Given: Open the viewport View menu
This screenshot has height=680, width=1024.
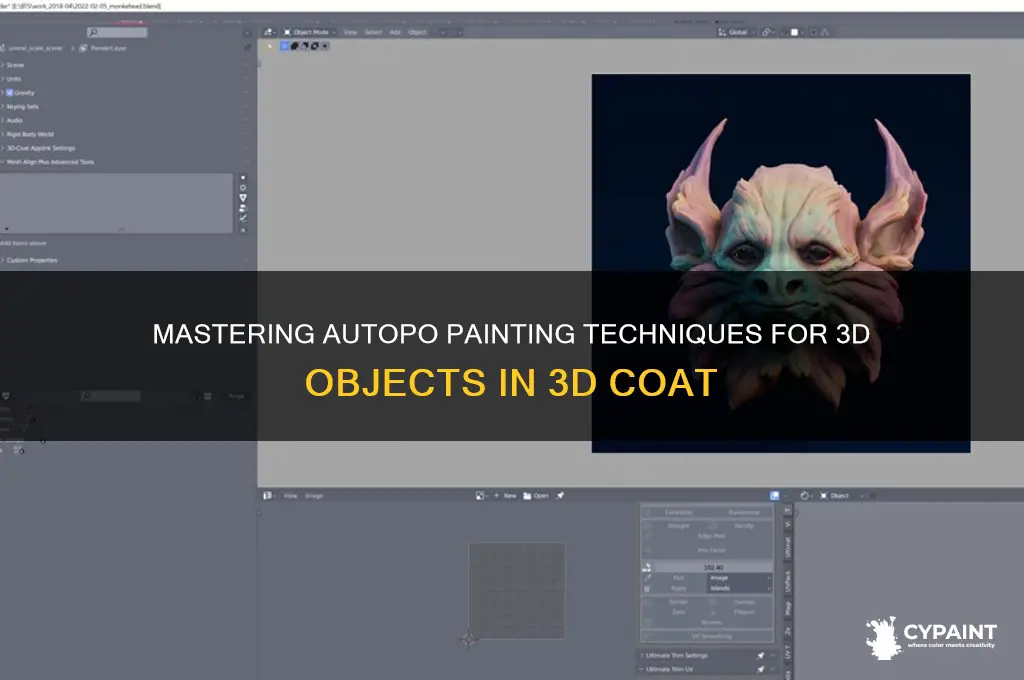Looking at the screenshot, I should click(x=351, y=32).
